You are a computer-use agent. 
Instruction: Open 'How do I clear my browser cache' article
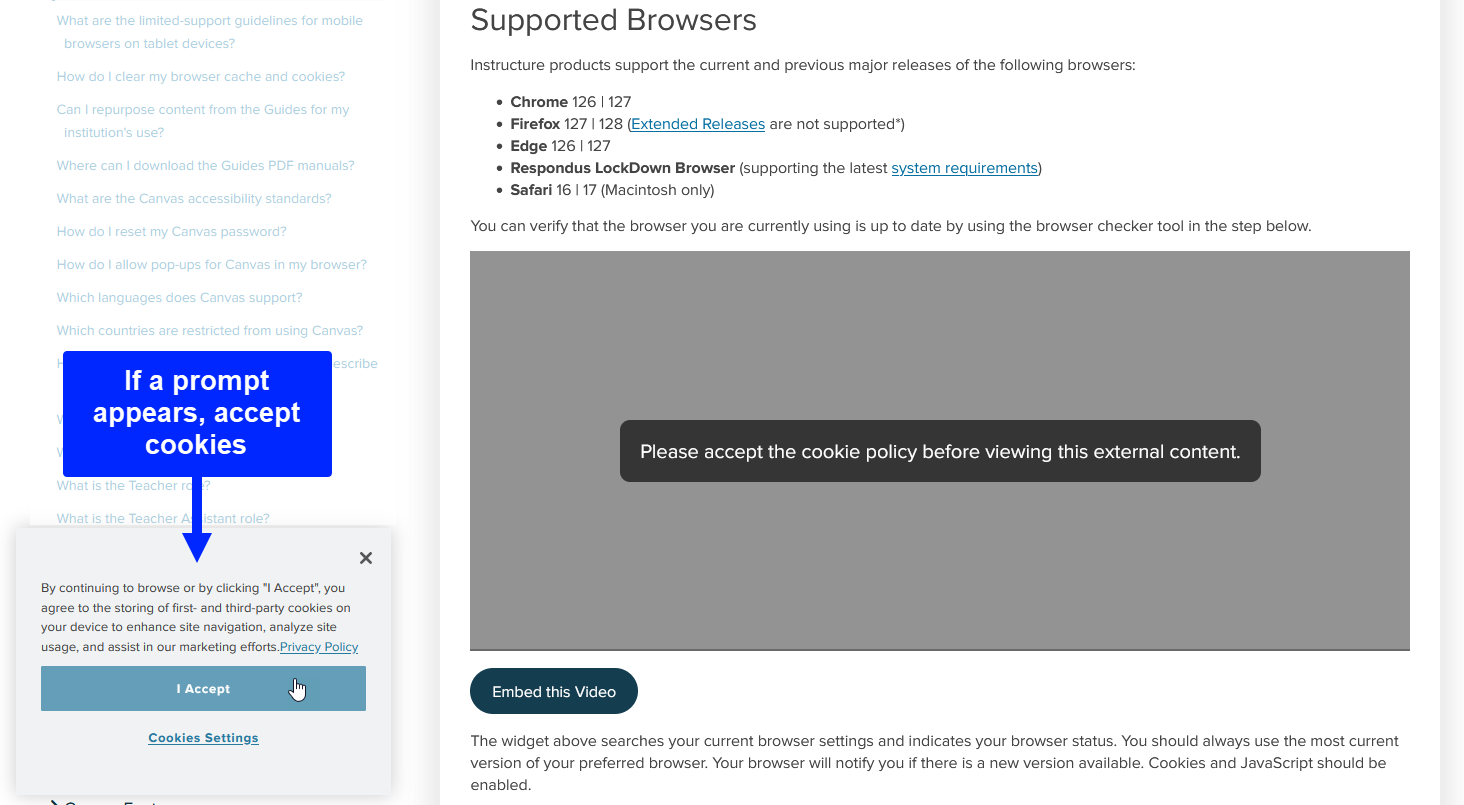coord(200,77)
